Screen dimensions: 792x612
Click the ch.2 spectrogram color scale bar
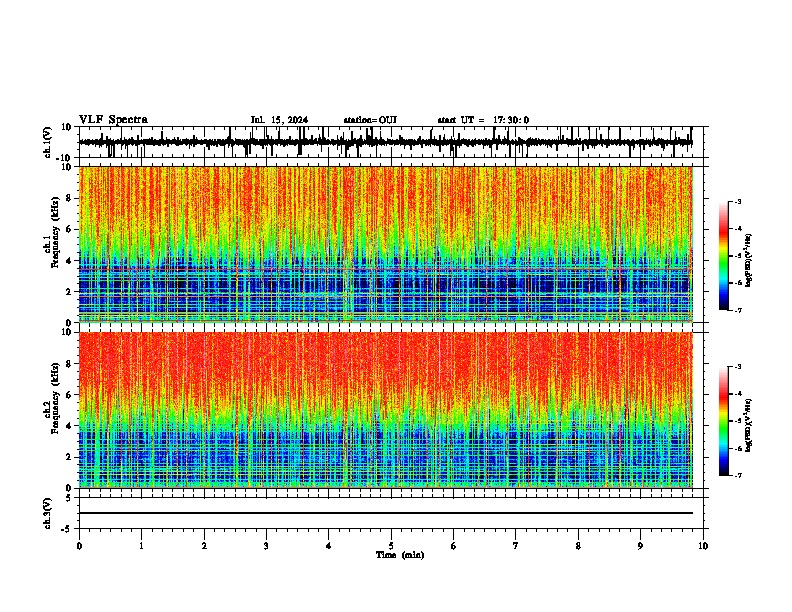coord(723,421)
